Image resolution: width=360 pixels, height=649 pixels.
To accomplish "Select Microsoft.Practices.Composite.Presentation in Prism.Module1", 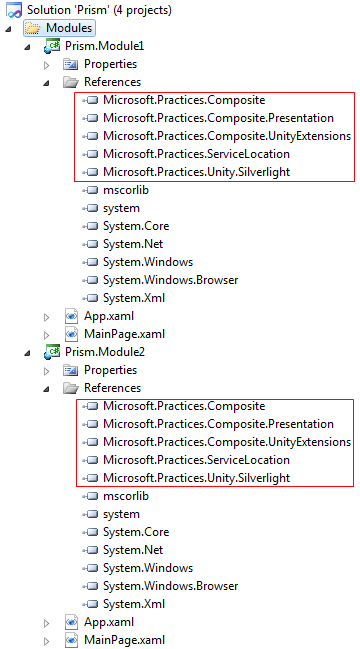I will tap(218, 118).
